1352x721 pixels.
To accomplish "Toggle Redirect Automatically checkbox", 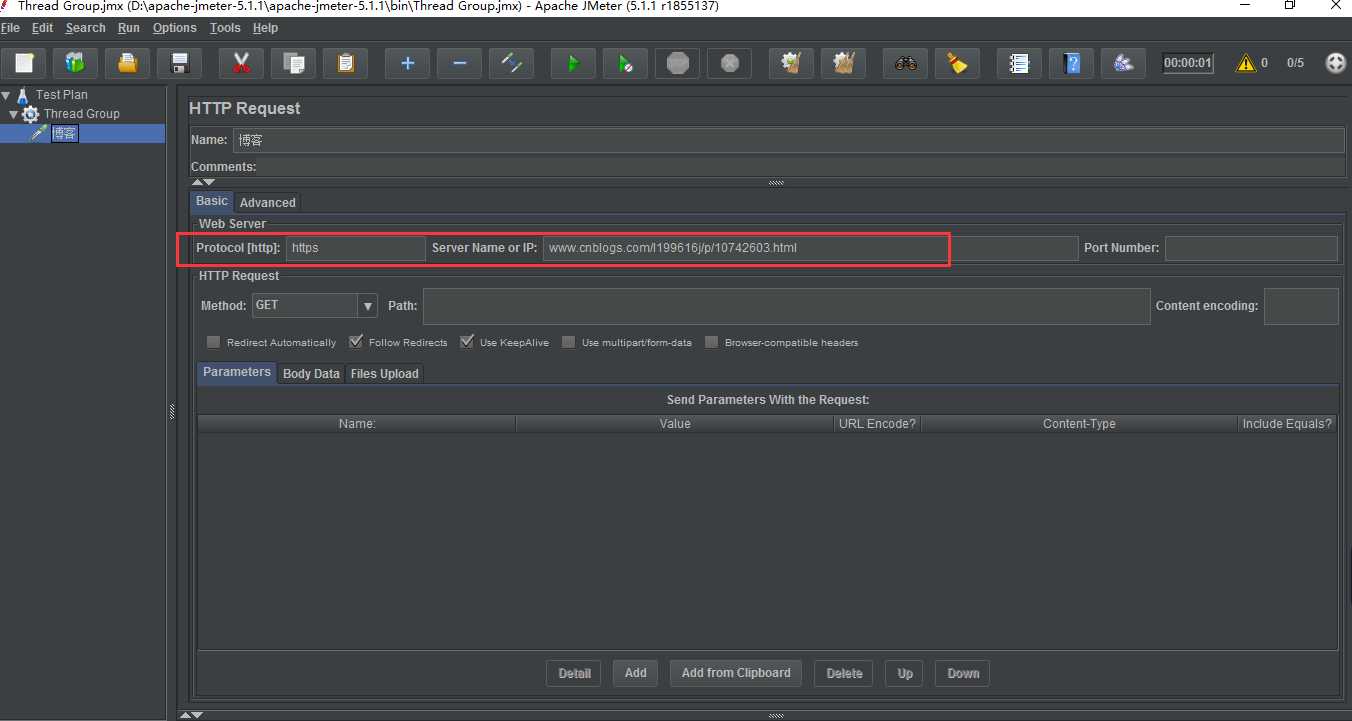I will click(213, 342).
